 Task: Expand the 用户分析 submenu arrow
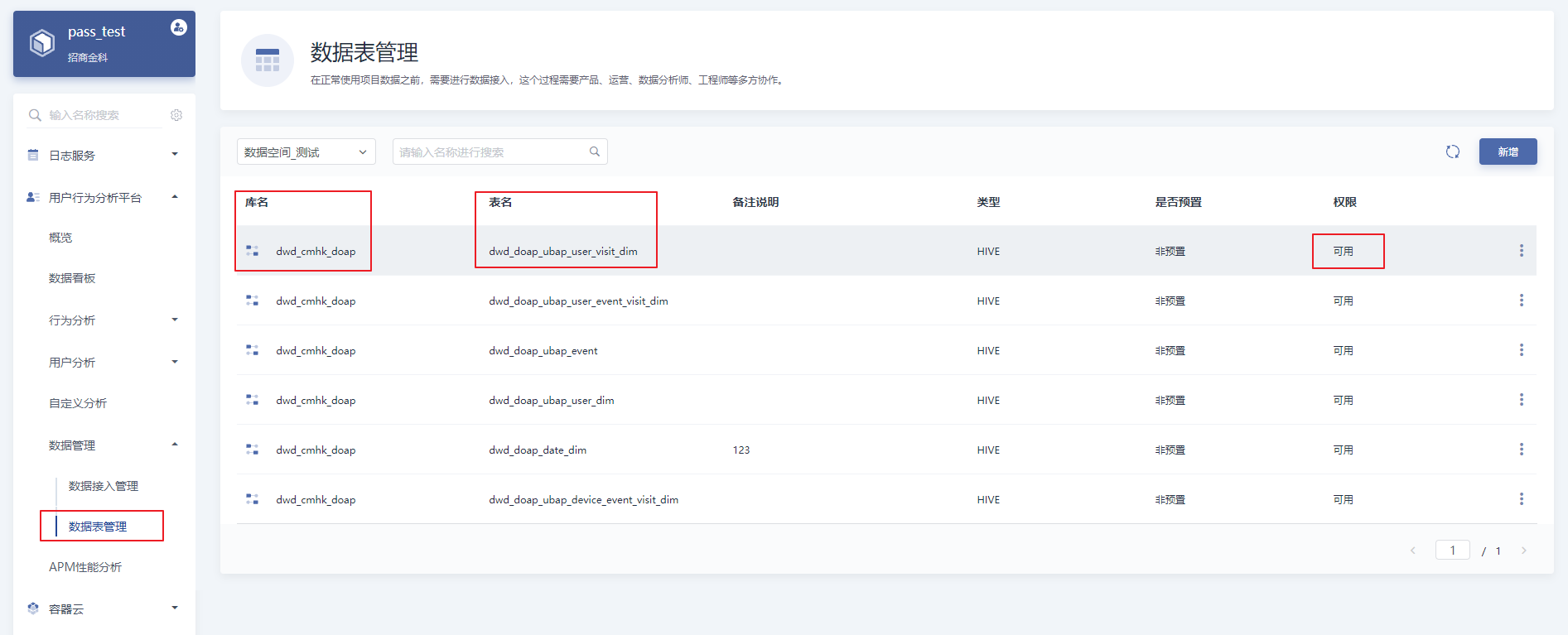coord(175,362)
